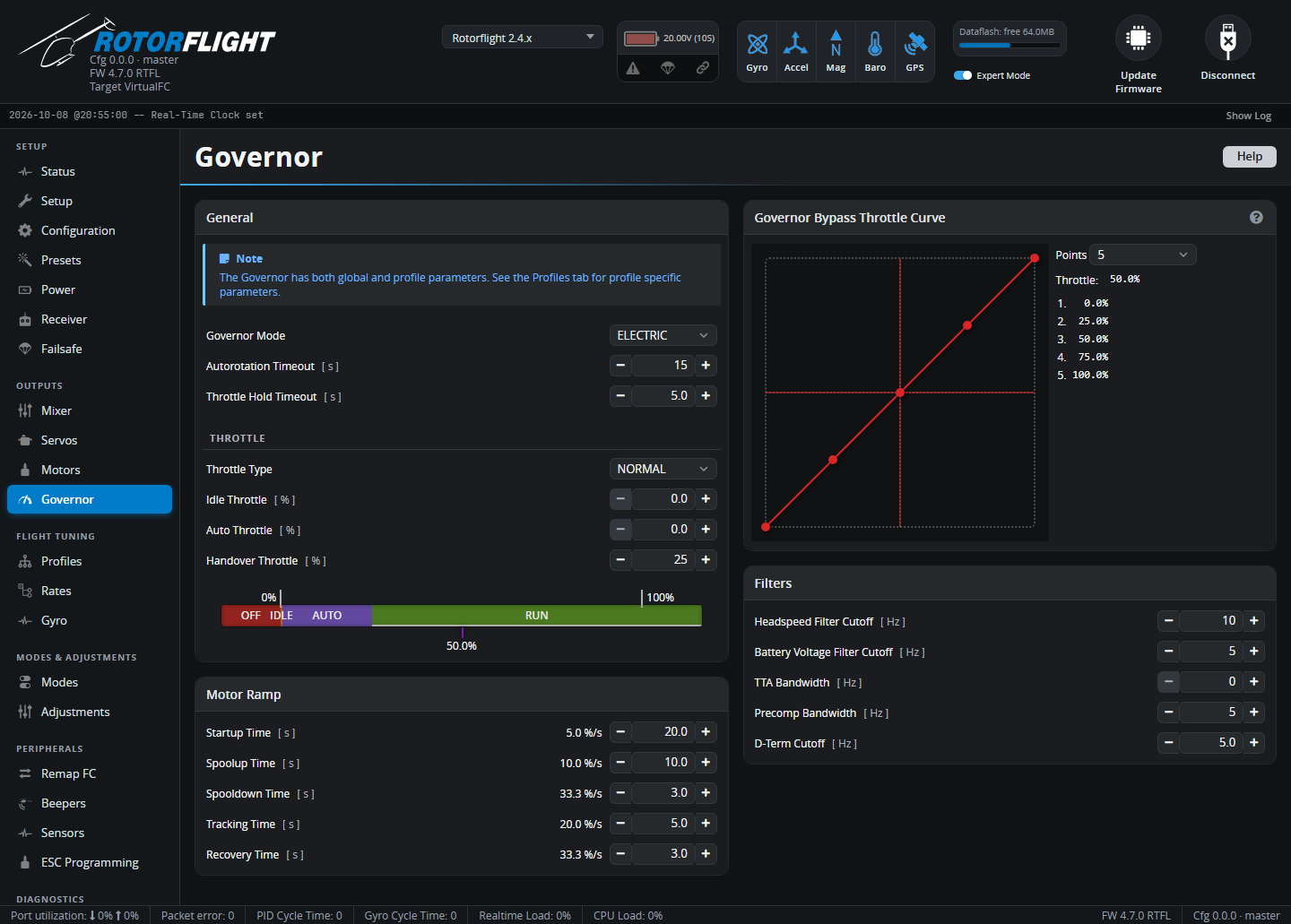The width and height of the screenshot is (1291, 924).
Task: Click the Startup Time input field
Action: point(663,732)
